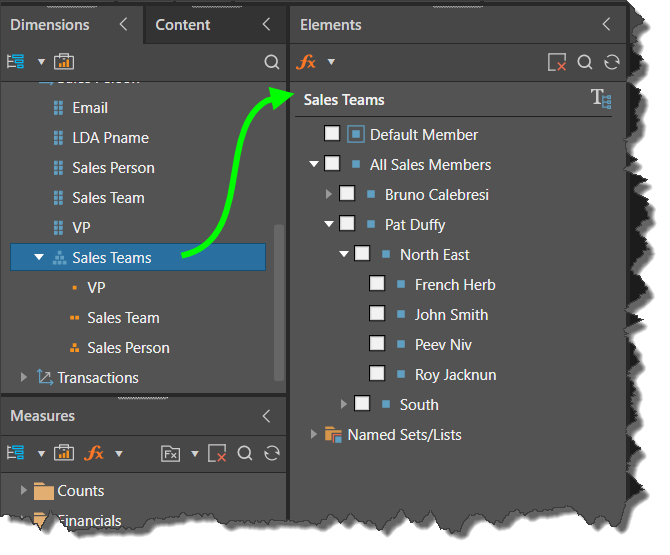670x555 pixels.
Task: Collapse the Elements panel with chevron
Action: point(606,25)
